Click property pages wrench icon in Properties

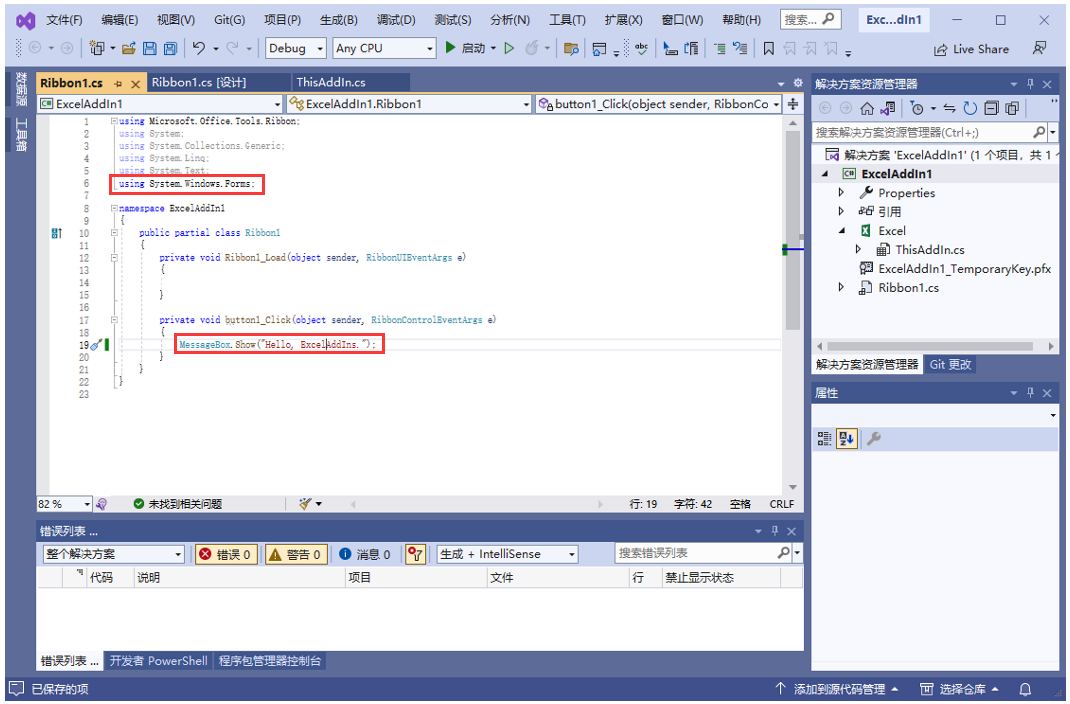coord(874,439)
